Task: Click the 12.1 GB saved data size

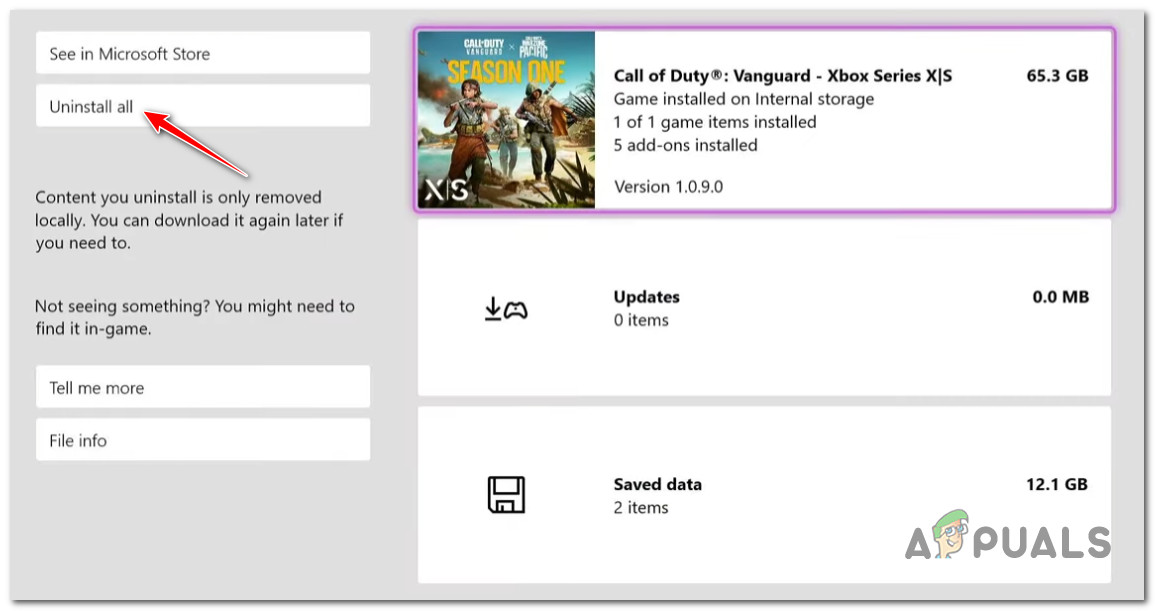Action: [1056, 484]
